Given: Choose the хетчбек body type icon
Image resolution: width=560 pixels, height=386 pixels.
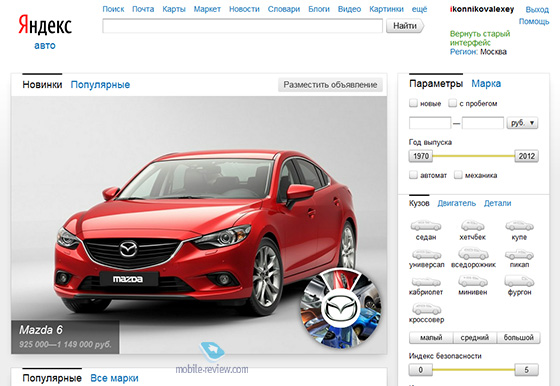Looking at the screenshot, I should point(472,226).
